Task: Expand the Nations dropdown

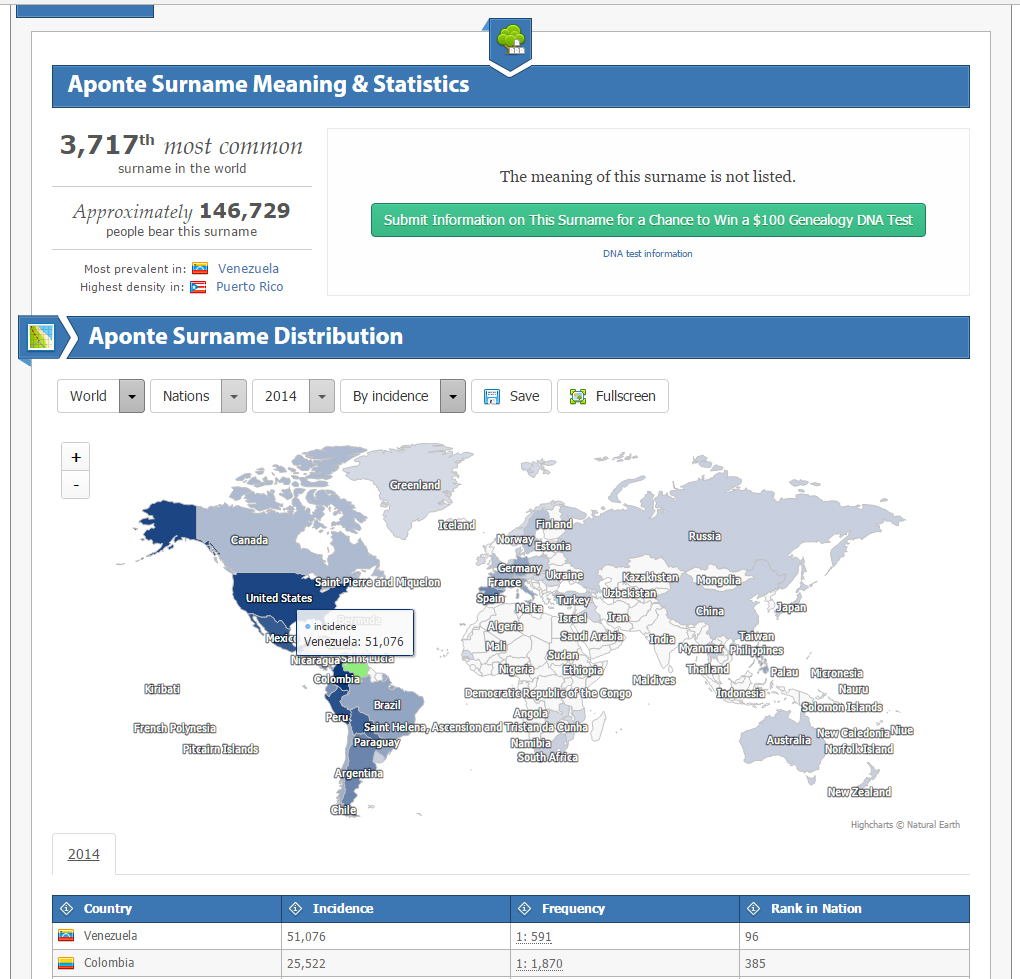Action: pos(233,396)
